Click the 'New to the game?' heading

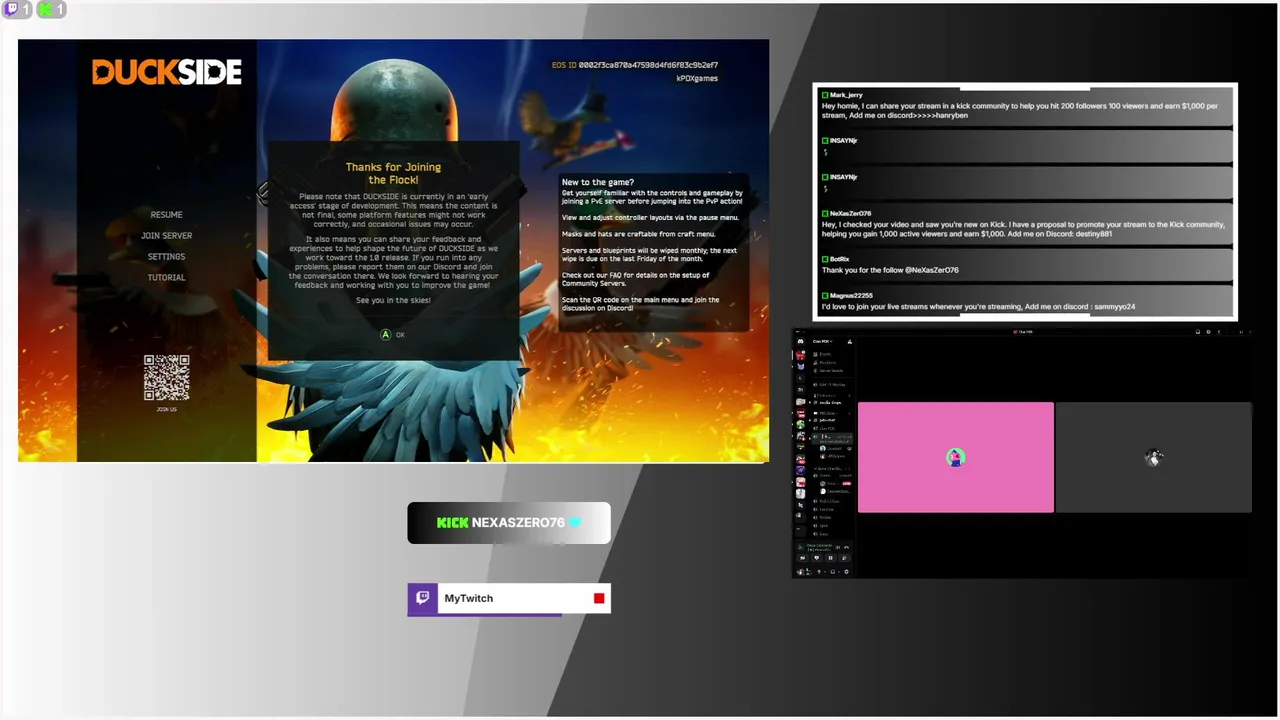click(598, 182)
